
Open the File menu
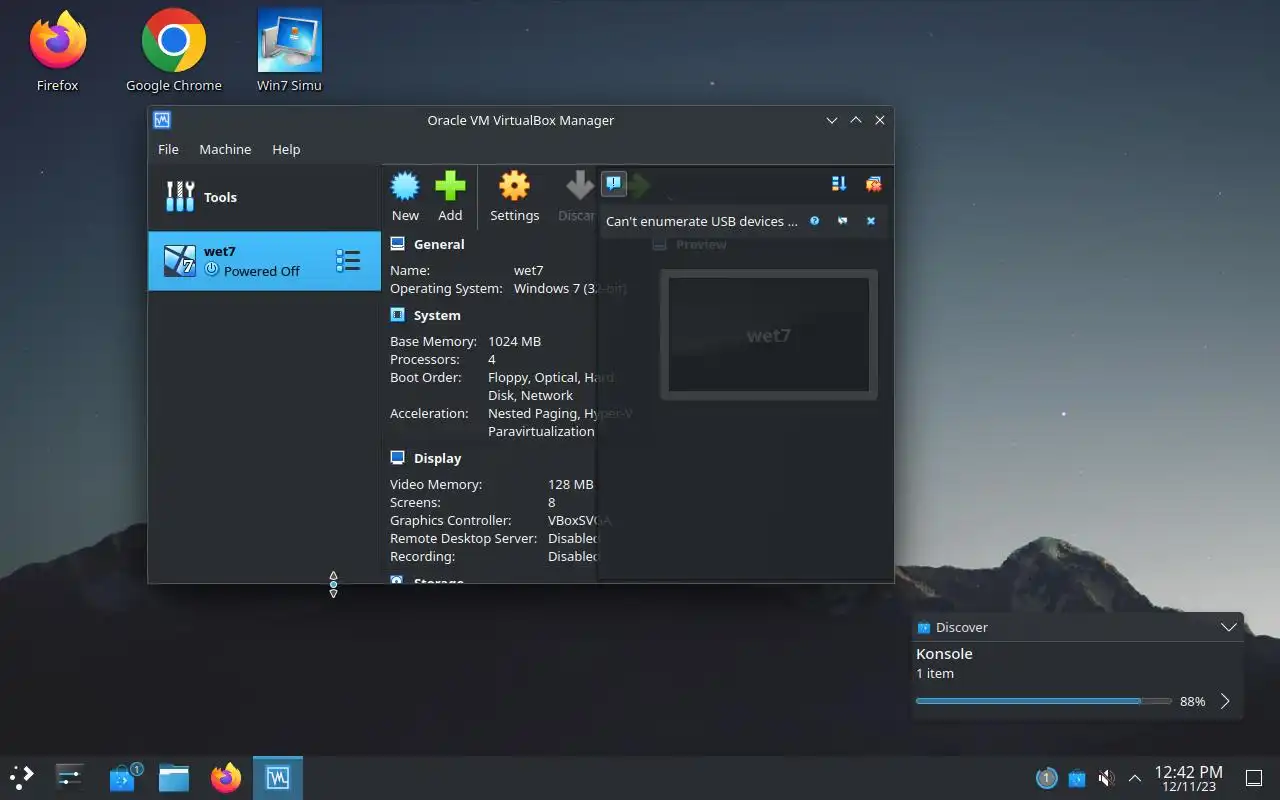168,149
